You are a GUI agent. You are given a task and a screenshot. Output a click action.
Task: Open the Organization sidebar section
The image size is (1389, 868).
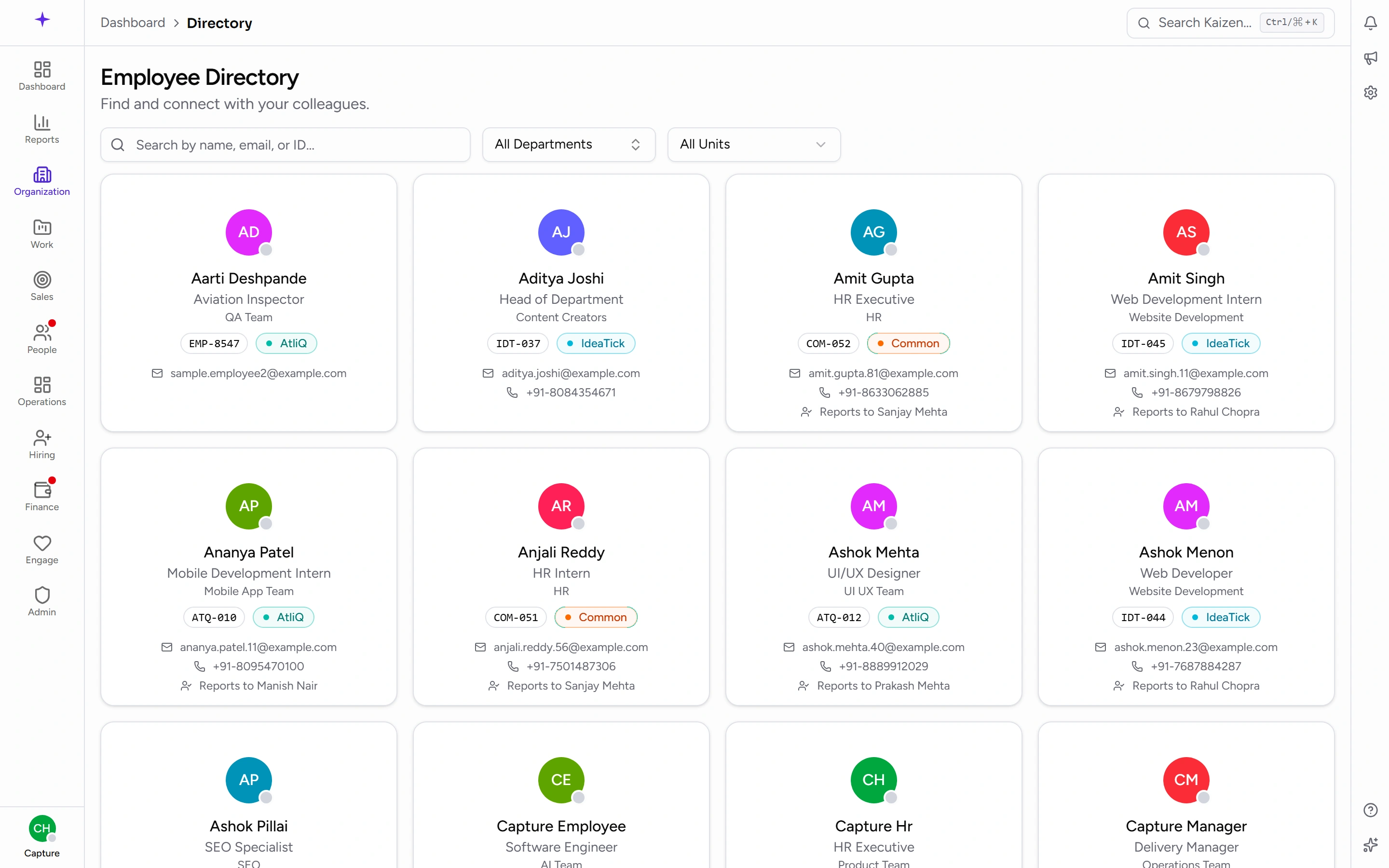42,181
